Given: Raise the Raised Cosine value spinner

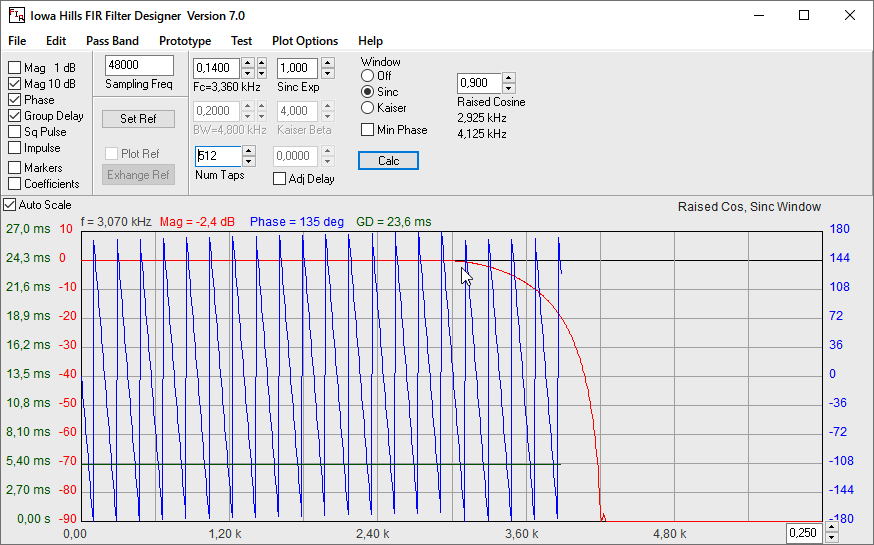Looking at the screenshot, I should tap(509, 78).
